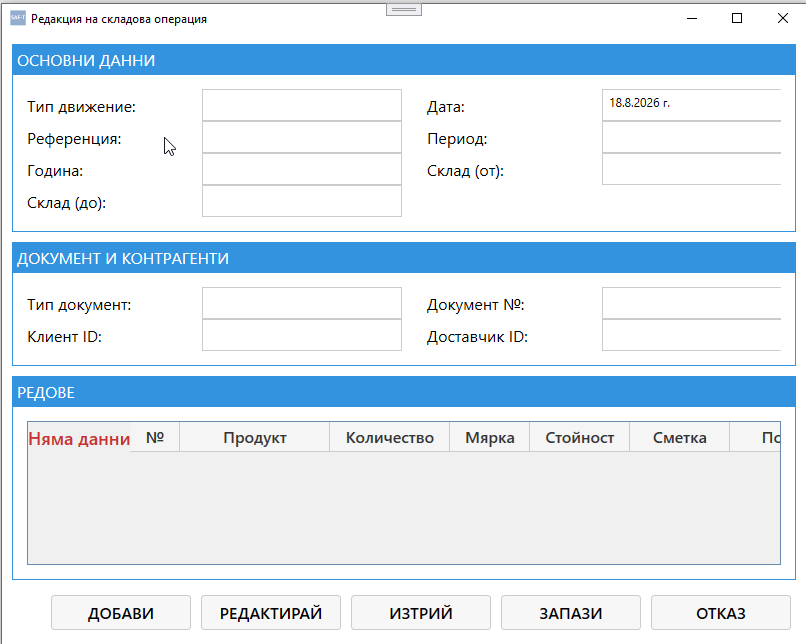
Task: Select the Година input box
Action: [302, 169]
